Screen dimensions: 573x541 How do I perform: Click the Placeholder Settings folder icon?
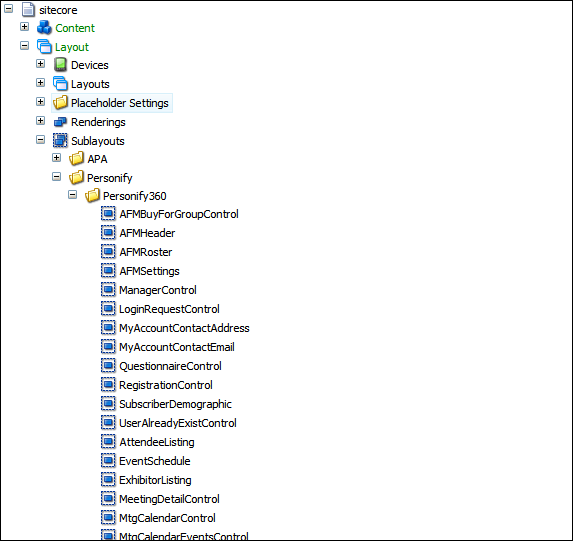click(x=60, y=103)
